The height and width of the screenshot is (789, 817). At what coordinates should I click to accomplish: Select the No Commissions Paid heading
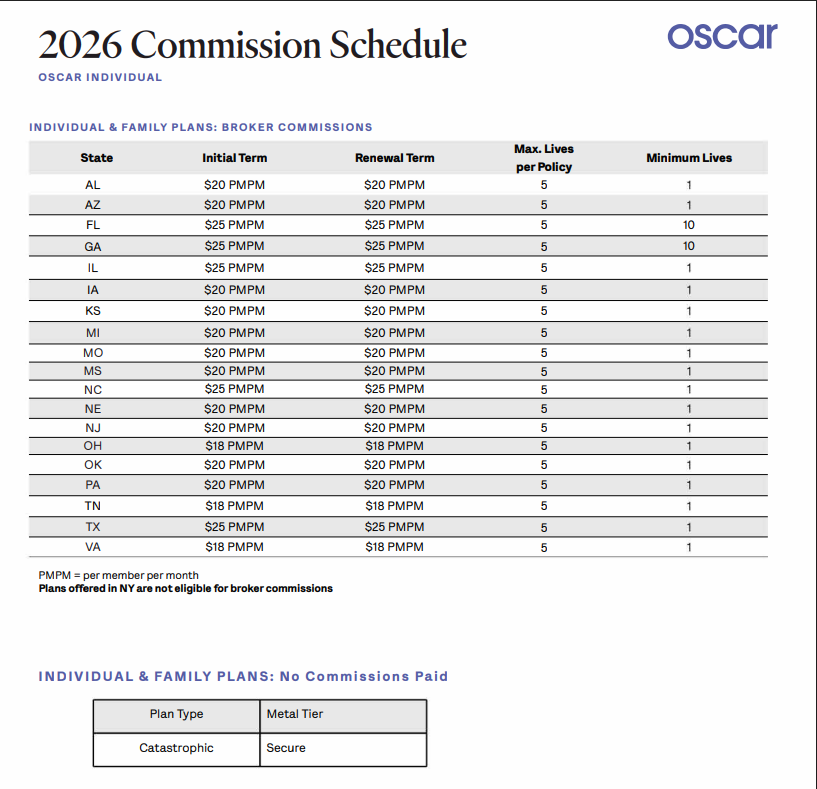click(x=243, y=677)
